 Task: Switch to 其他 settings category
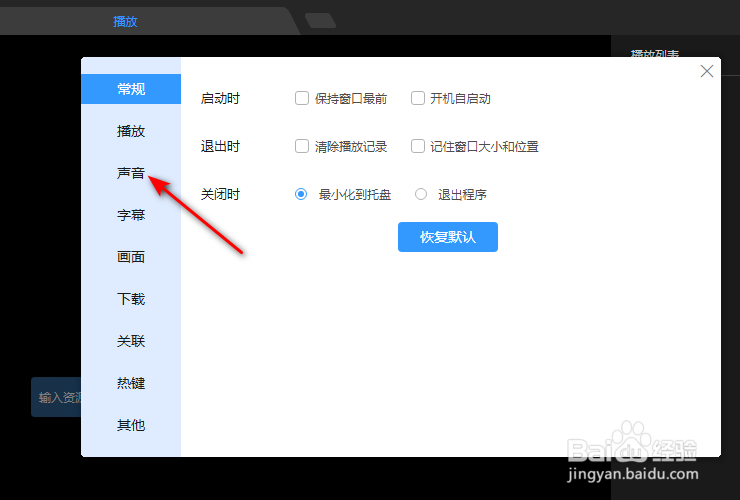tap(131, 425)
